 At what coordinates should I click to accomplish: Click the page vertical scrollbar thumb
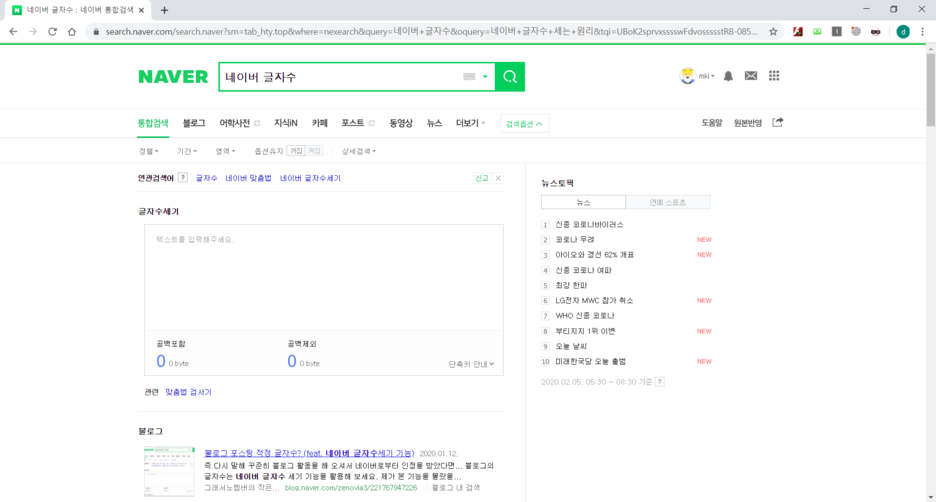[931, 90]
